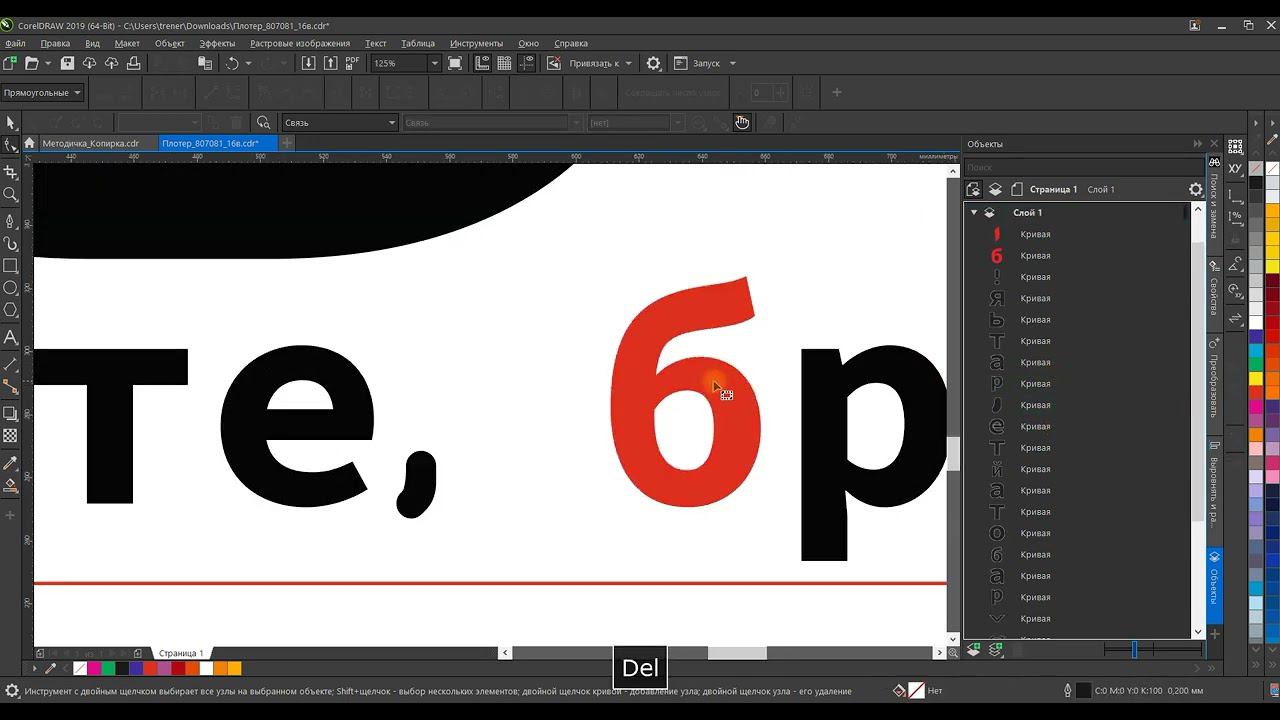Click the Save icon in the toolbar
The height and width of the screenshot is (720, 1280).
click(x=67, y=63)
